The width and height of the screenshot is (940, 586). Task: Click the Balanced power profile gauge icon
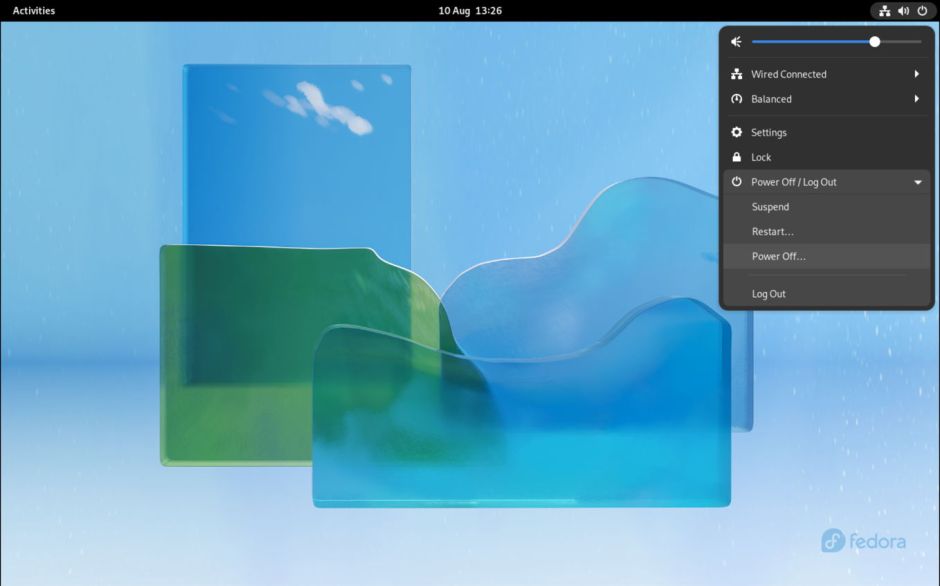click(737, 99)
